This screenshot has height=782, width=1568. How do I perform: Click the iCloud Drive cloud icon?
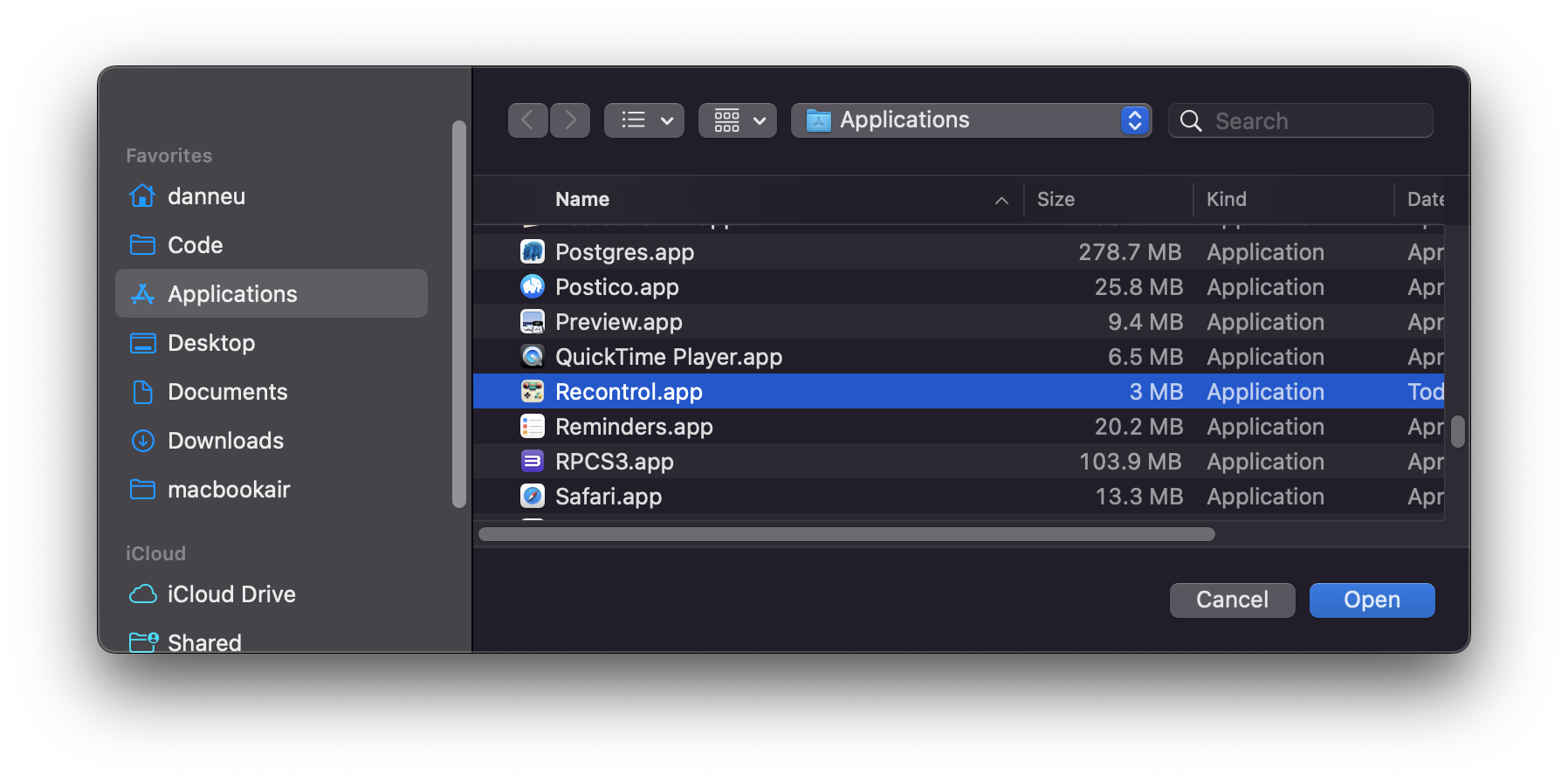pos(142,594)
